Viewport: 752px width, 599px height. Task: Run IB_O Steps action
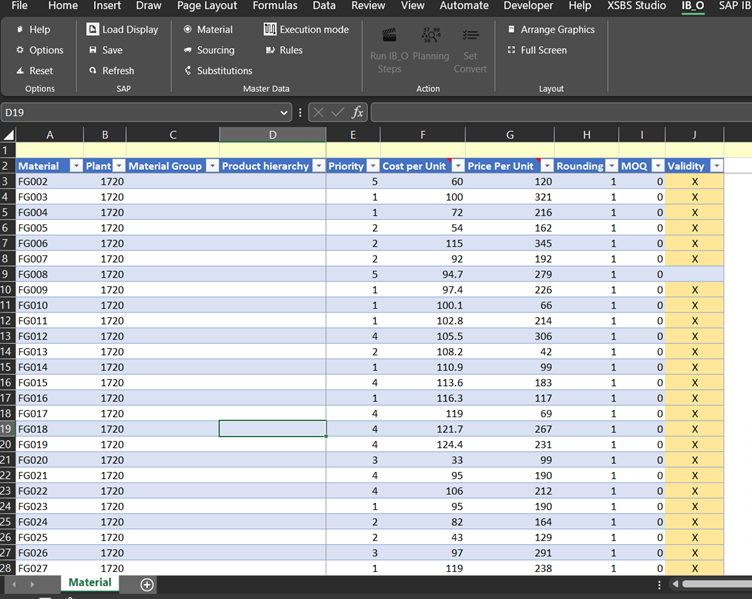[x=389, y=51]
